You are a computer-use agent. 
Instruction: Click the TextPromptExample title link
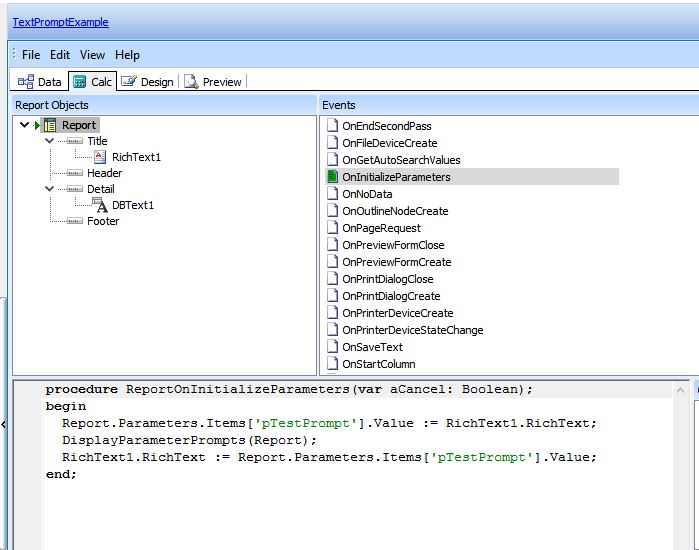coord(61,22)
